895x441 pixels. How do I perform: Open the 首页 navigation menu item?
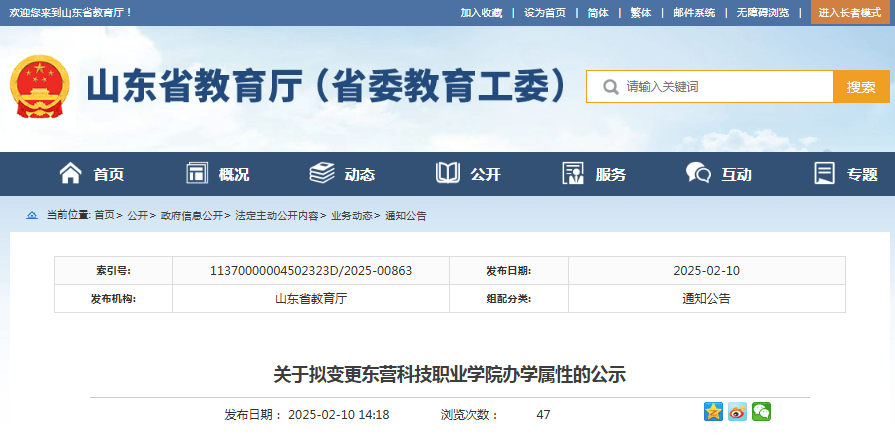108,175
